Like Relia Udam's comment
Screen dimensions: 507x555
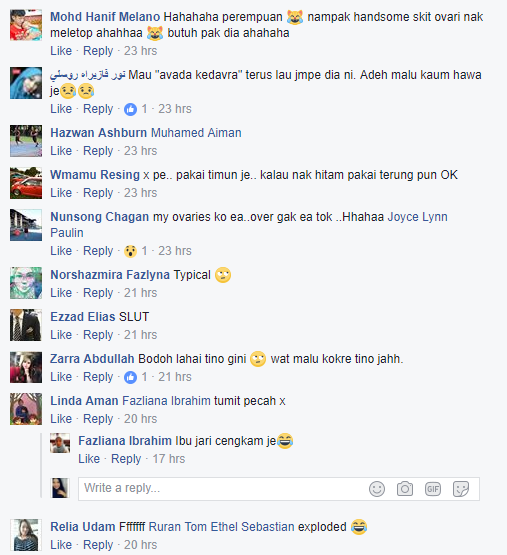tap(61, 545)
